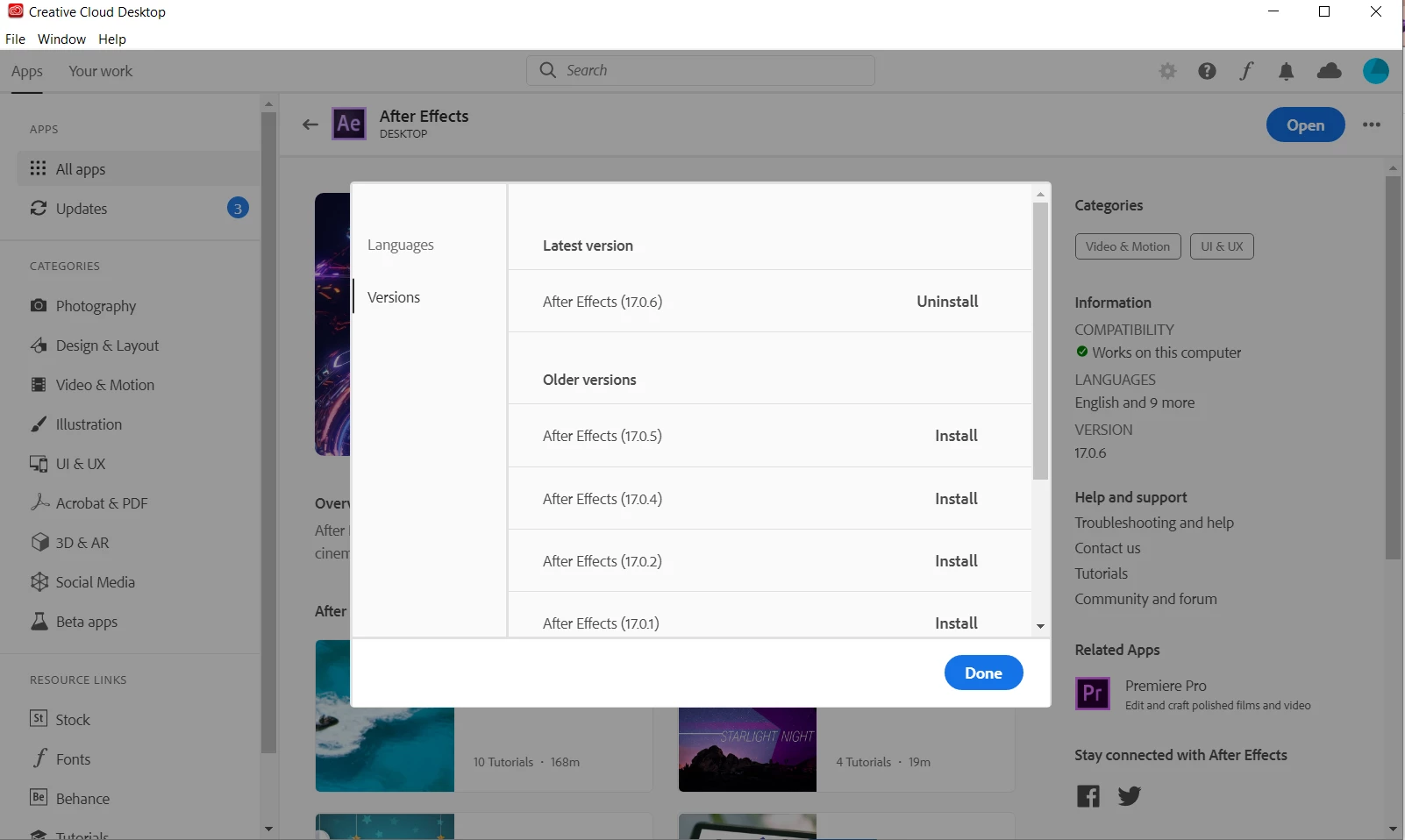Click the Photography camera icon
The image size is (1405, 840).
(x=39, y=305)
